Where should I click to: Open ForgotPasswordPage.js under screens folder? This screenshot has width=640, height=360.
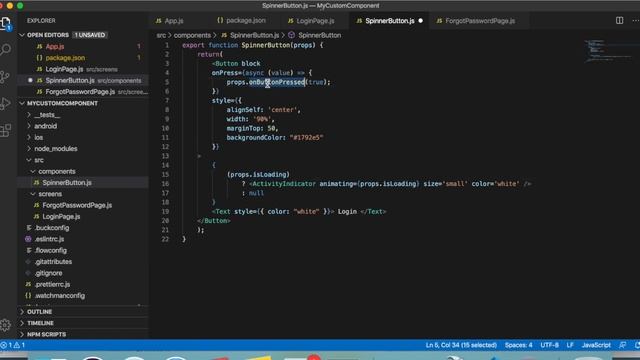pyautogui.click(x=77, y=205)
